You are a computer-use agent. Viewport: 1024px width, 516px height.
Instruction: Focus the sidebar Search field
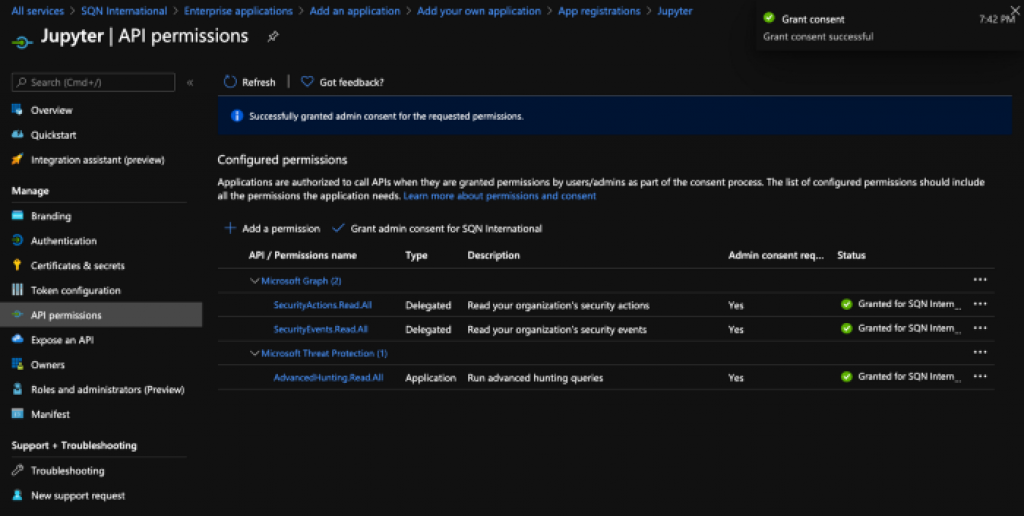click(x=93, y=82)
